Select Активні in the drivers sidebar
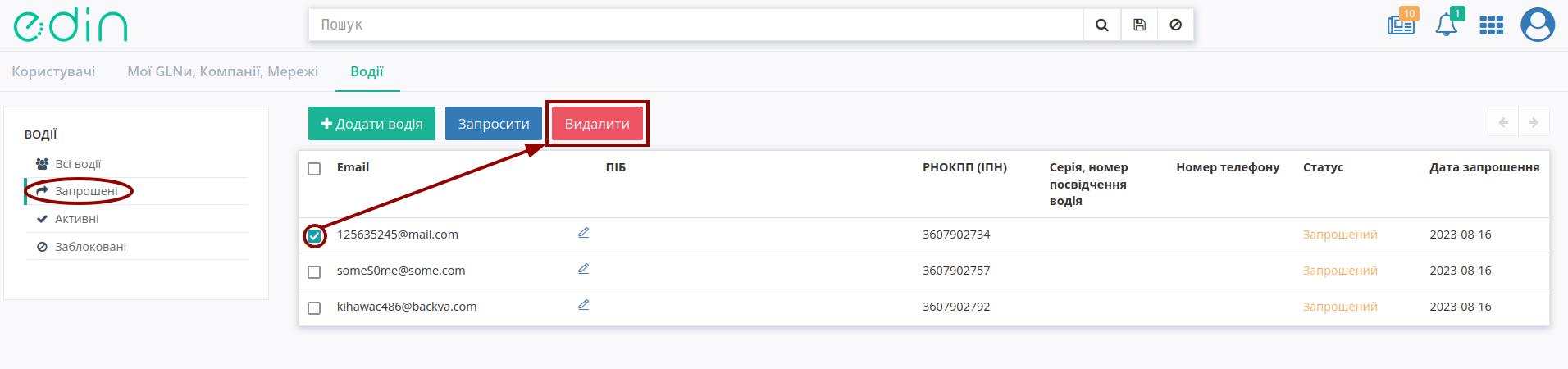1568x369 pixels. (77, 219)
